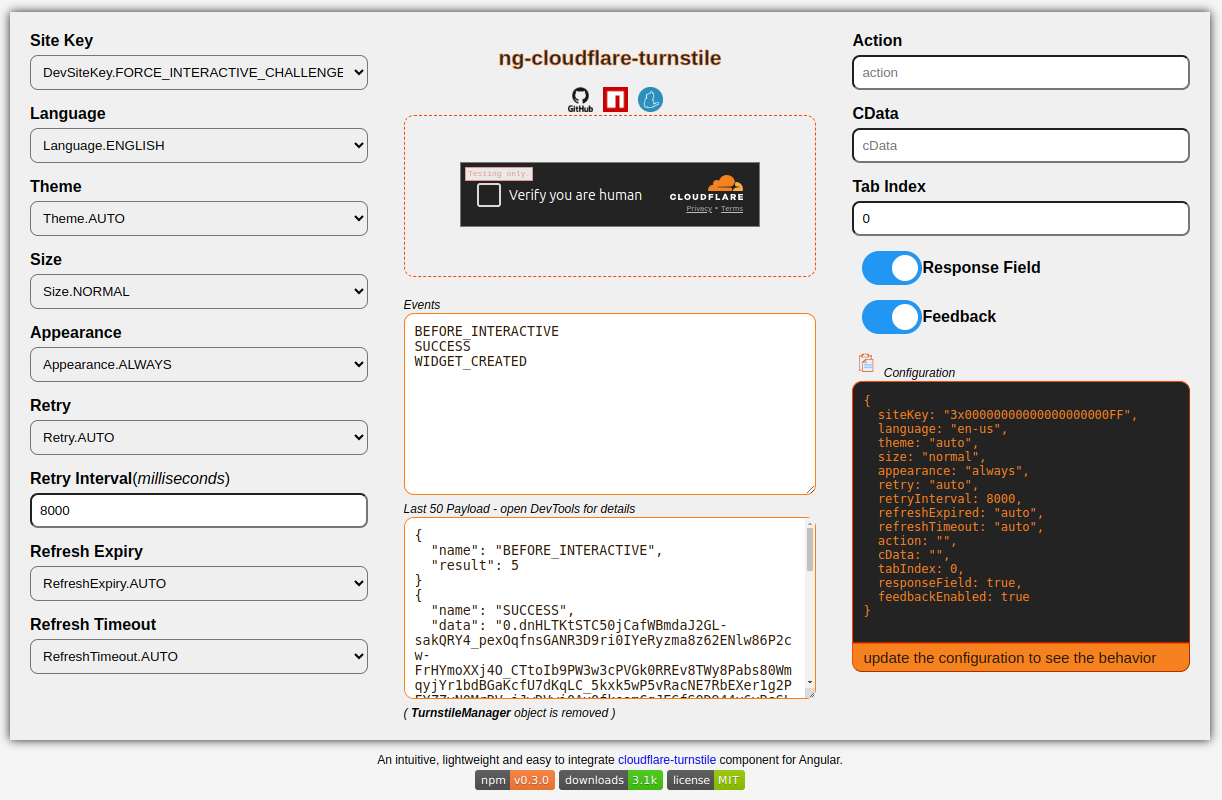This screenshot has height=800, width=1222.
Task: Click 'language: "en-us"' configuration line
Action: click(943, 428)
